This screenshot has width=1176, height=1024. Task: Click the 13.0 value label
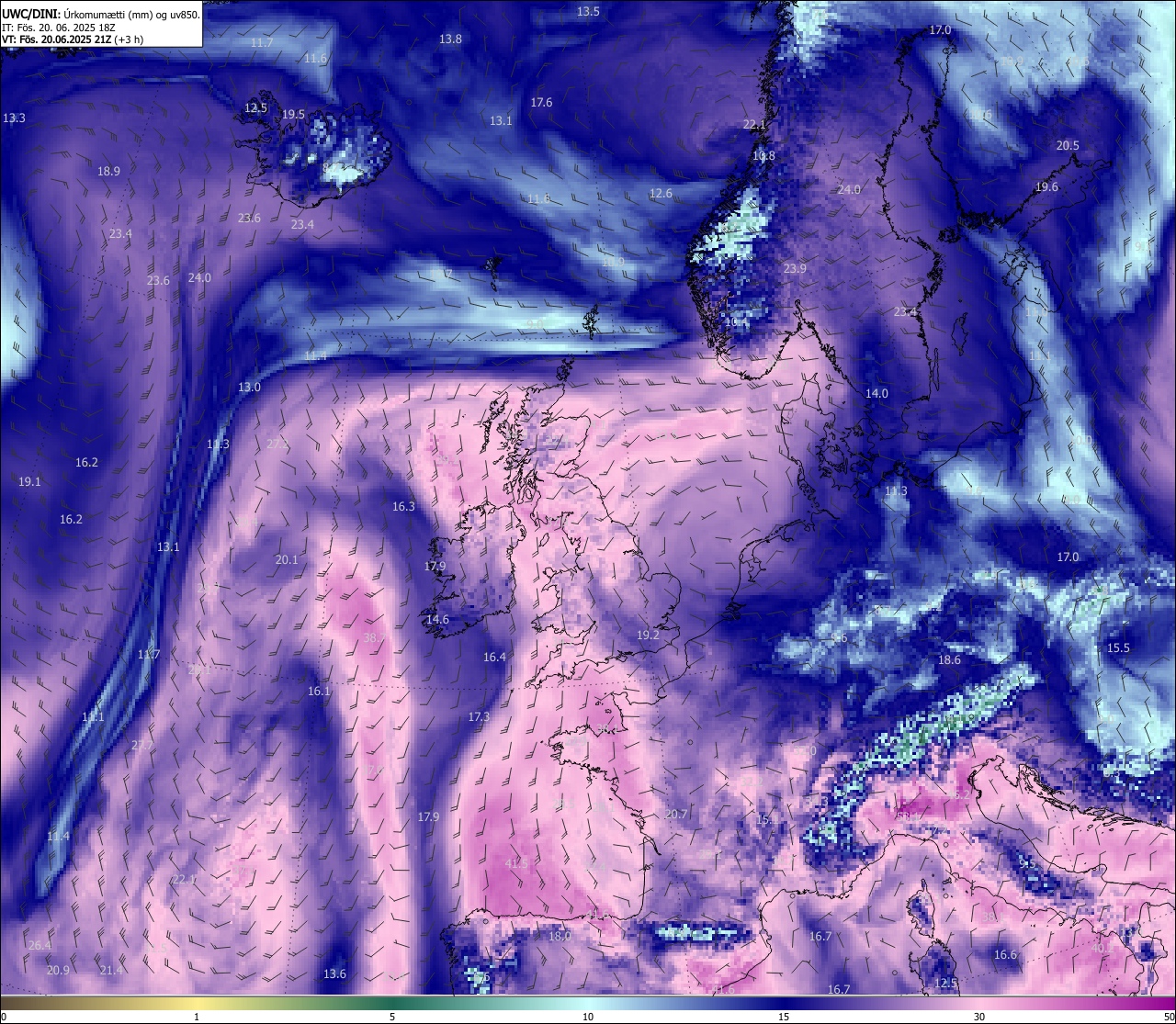(x=249, y=388)
